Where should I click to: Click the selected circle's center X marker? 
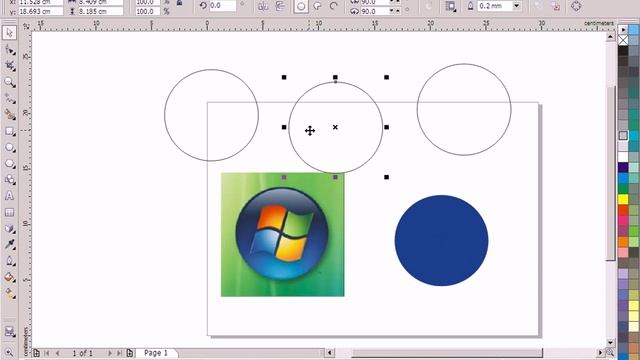335,127
